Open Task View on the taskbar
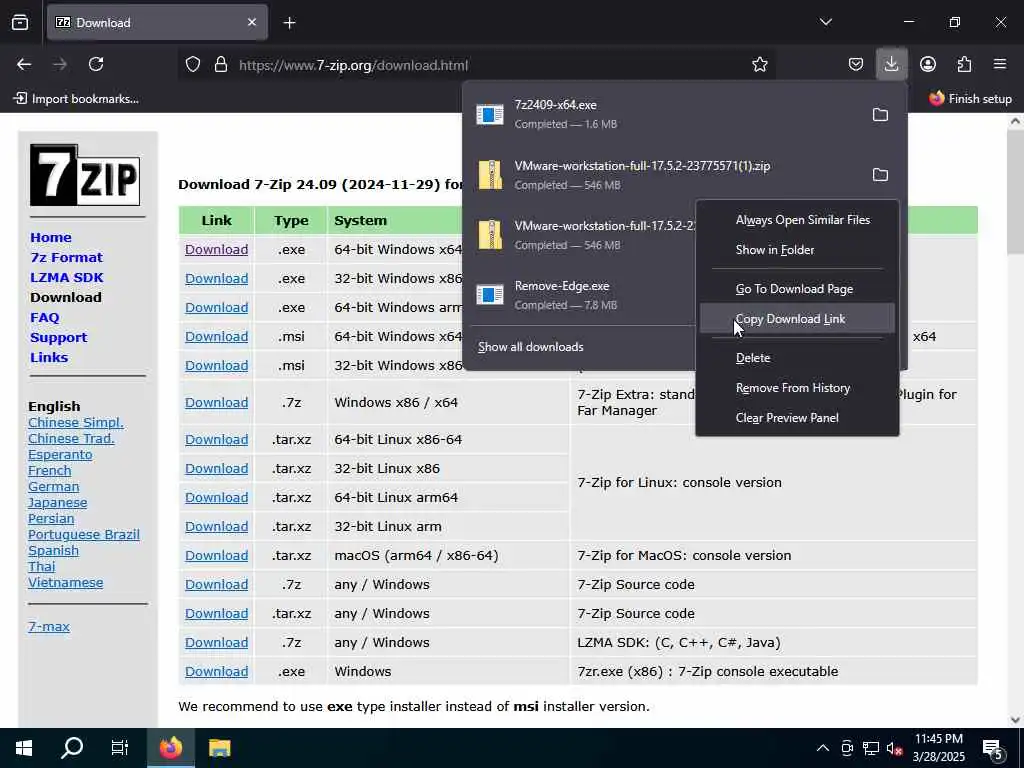 (x=120, y=748)
